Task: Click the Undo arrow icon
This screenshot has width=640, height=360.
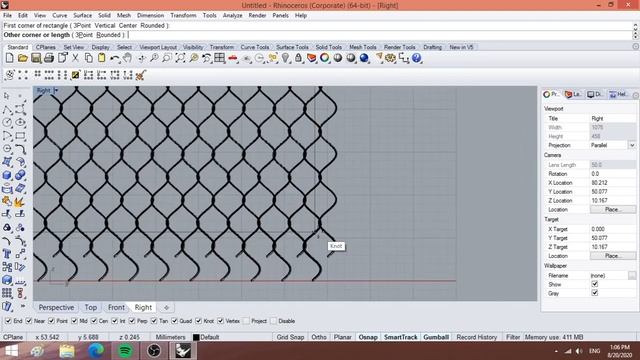Action: (x=115, y=58)
